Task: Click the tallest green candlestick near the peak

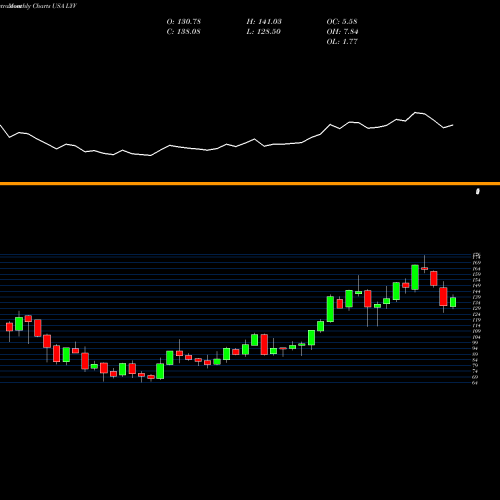Action: (x=415, y=277)
